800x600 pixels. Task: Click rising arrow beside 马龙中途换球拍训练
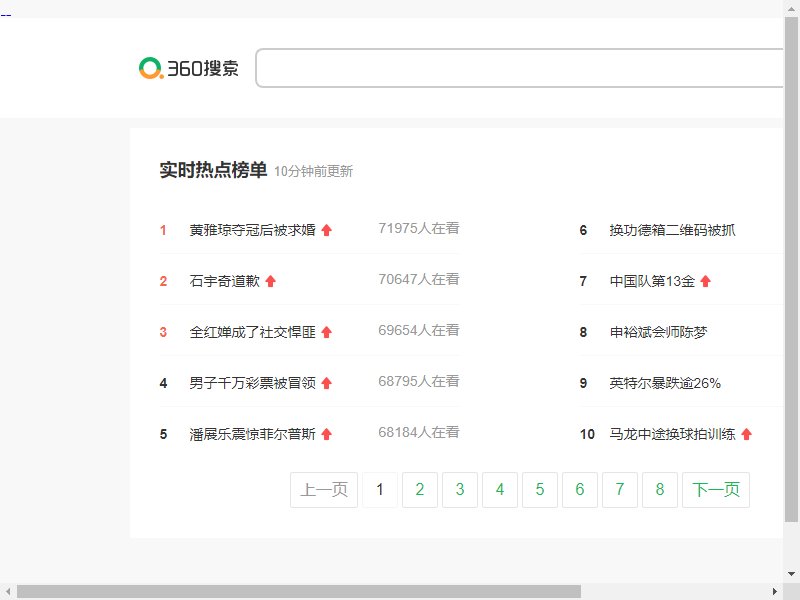[x=746, y=434]
